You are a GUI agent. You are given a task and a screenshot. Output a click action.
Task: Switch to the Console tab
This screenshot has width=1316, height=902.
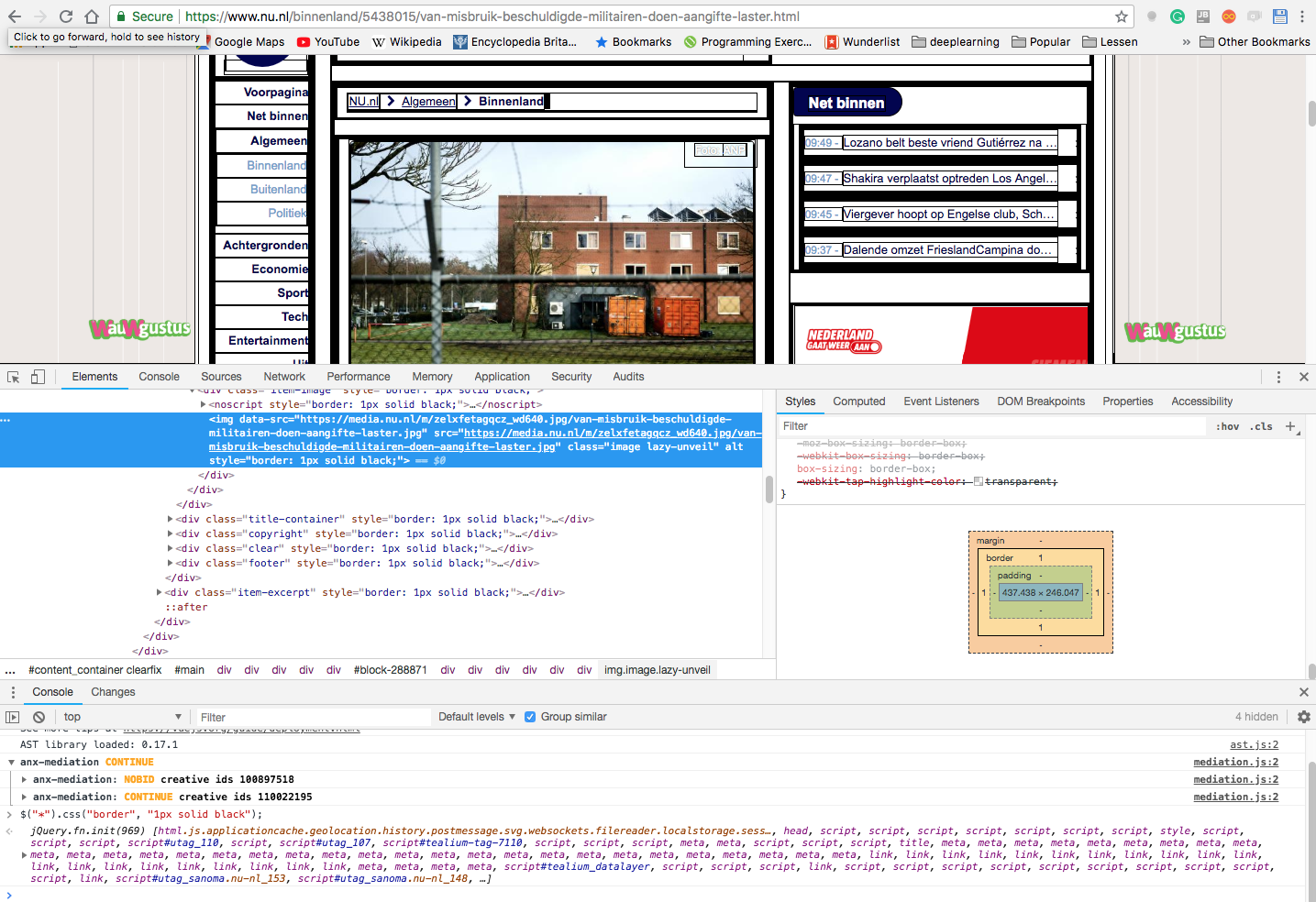pyautogui.click(x=159, y=377)
